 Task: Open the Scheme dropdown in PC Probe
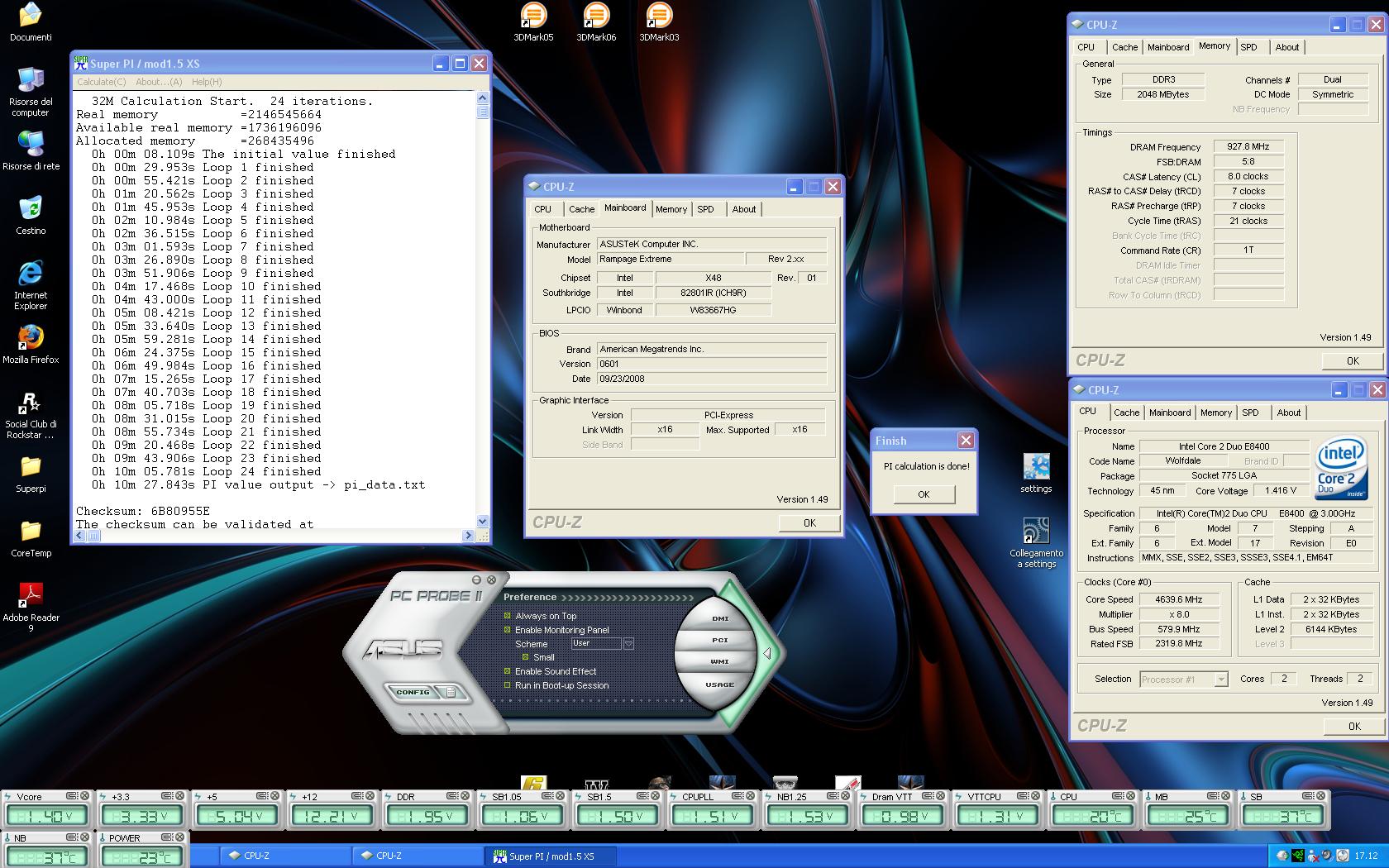pos(628,643)
